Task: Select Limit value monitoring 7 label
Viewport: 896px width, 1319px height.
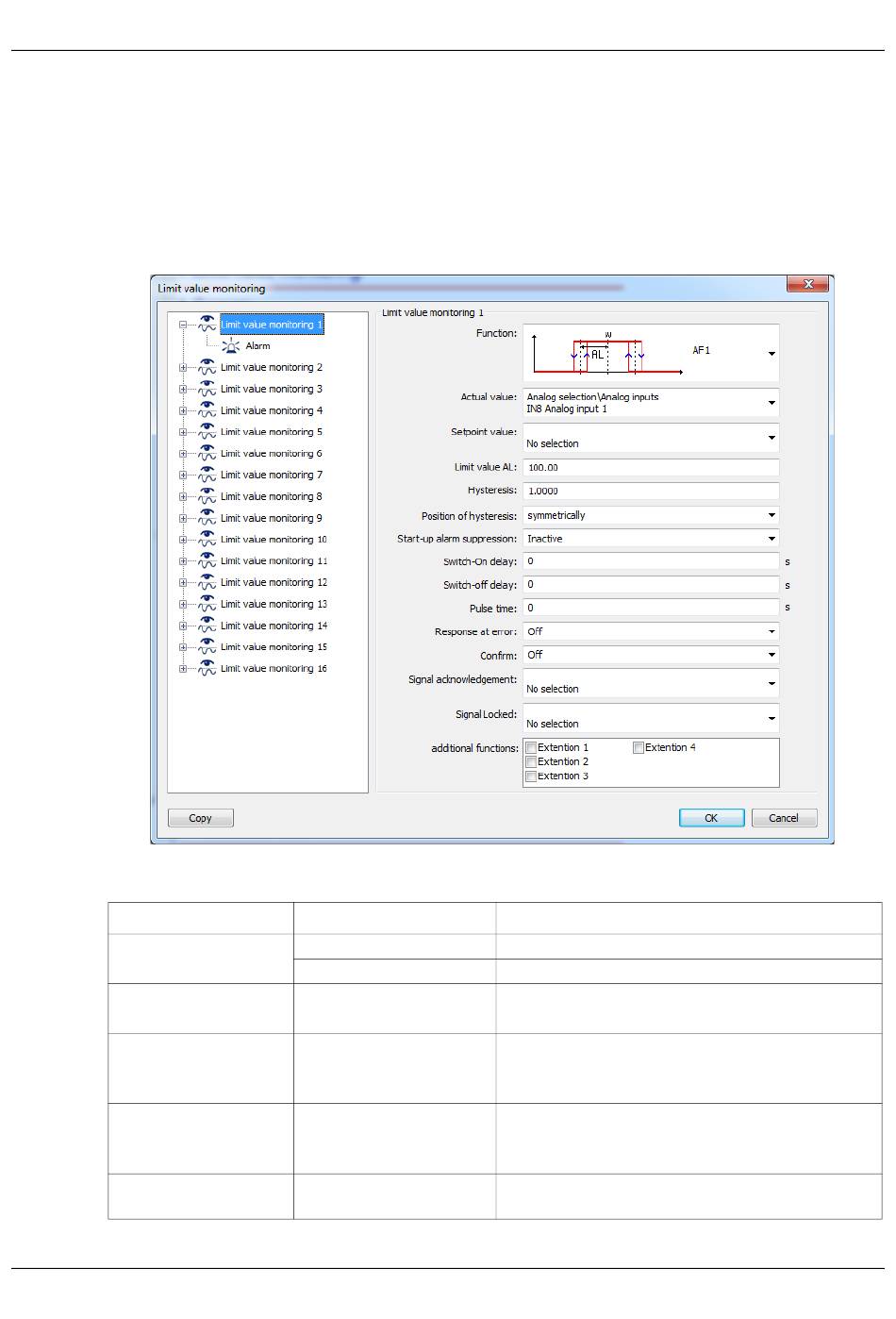Action: pos(272,475)
